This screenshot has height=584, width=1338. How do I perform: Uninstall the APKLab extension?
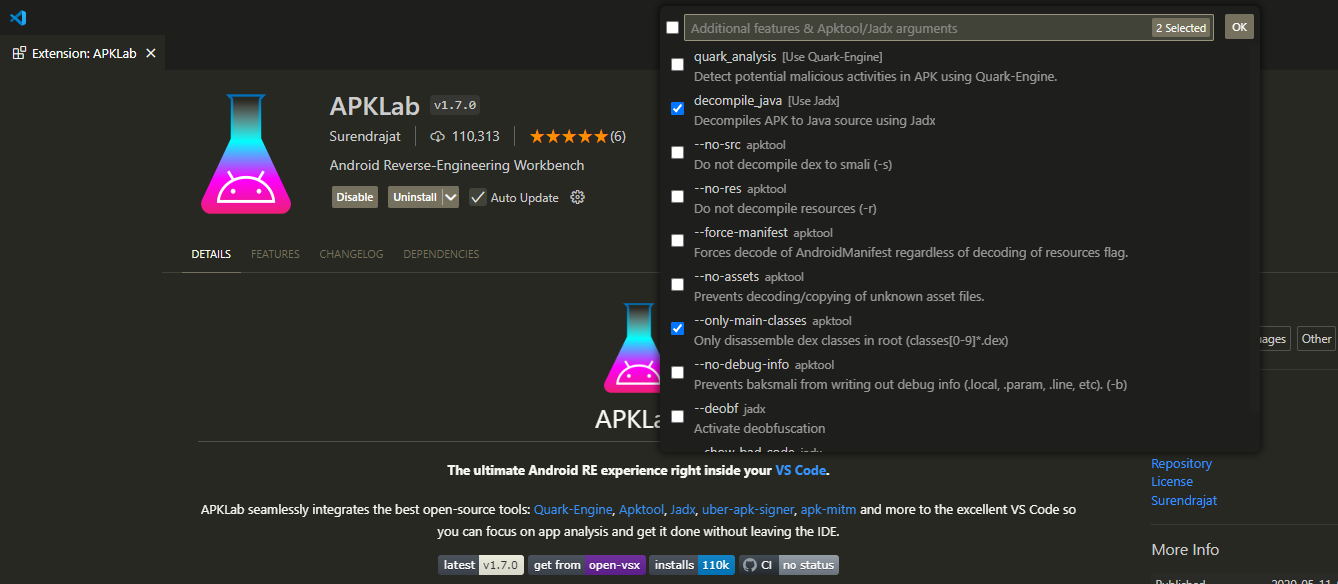pos(414,197)
